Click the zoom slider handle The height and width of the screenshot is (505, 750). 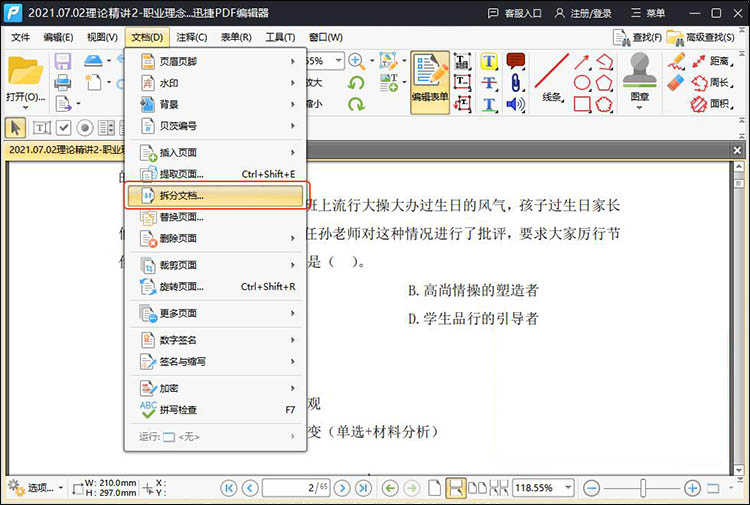coord(643,488)
